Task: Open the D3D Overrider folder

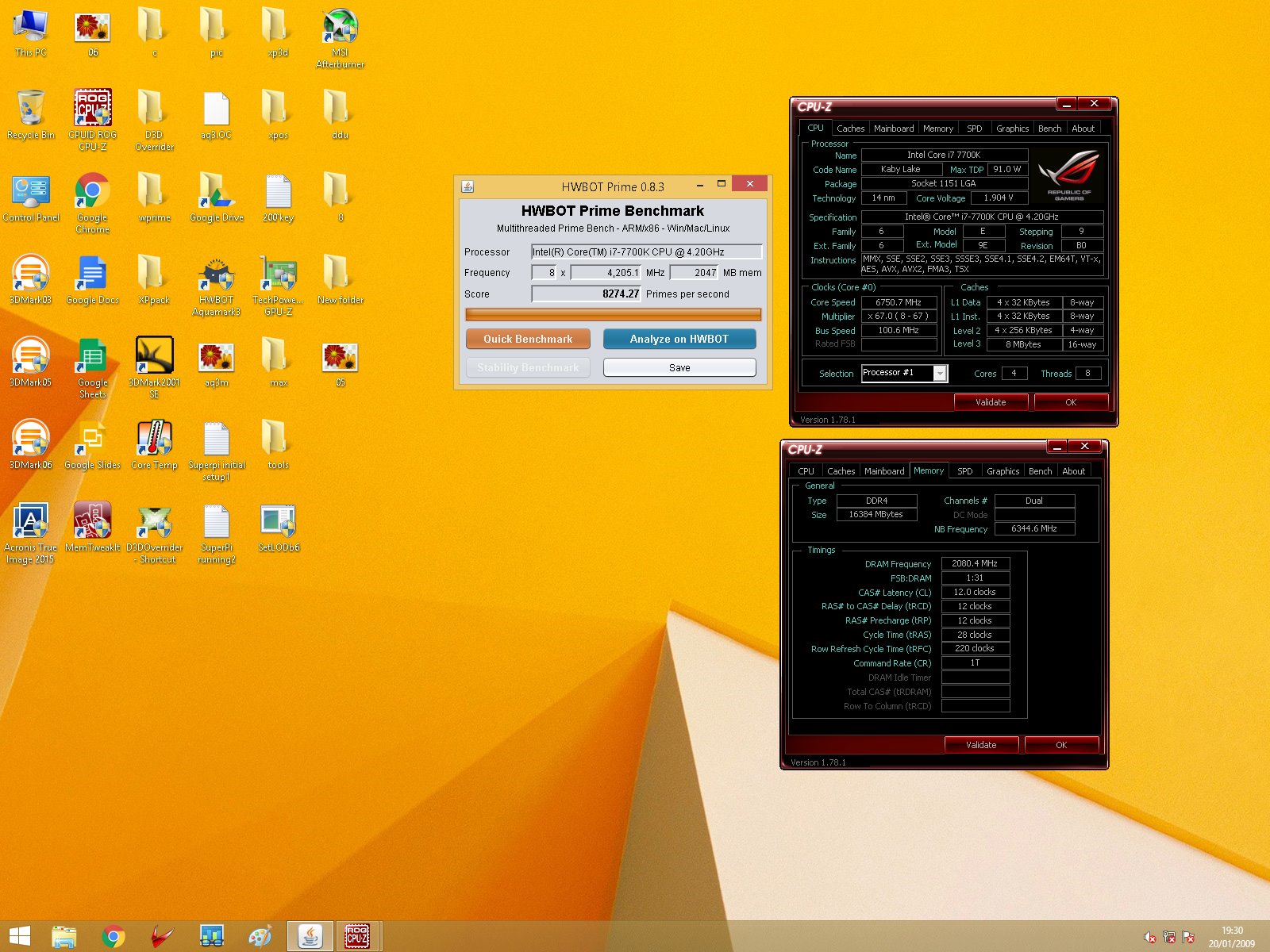Action: coord(155,121)
